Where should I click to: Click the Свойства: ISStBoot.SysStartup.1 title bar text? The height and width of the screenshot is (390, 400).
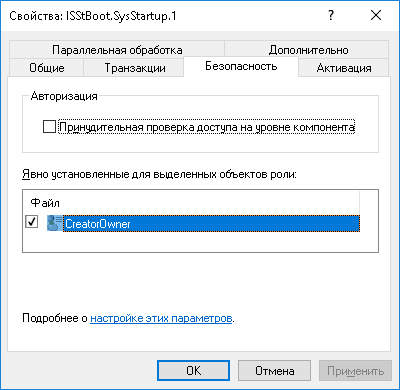click(x=93, y=16)
